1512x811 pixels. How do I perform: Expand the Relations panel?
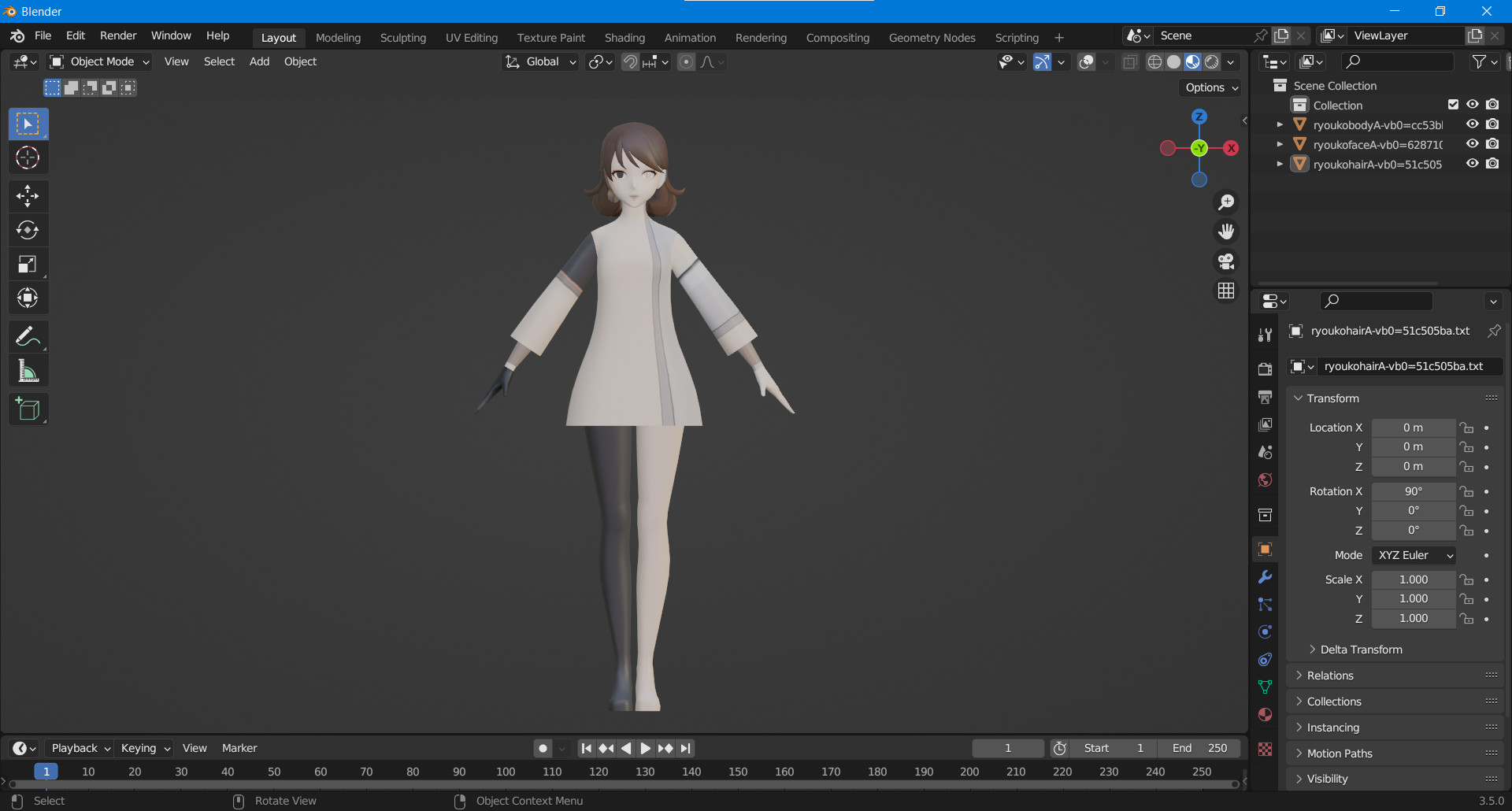point(1329,676)
